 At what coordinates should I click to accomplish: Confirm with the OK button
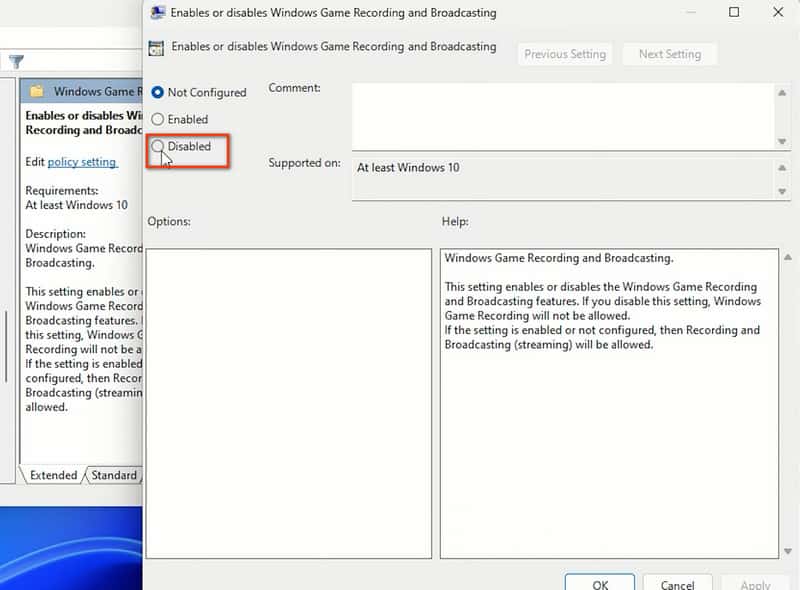pyautogui.click(x=600, y=584)
